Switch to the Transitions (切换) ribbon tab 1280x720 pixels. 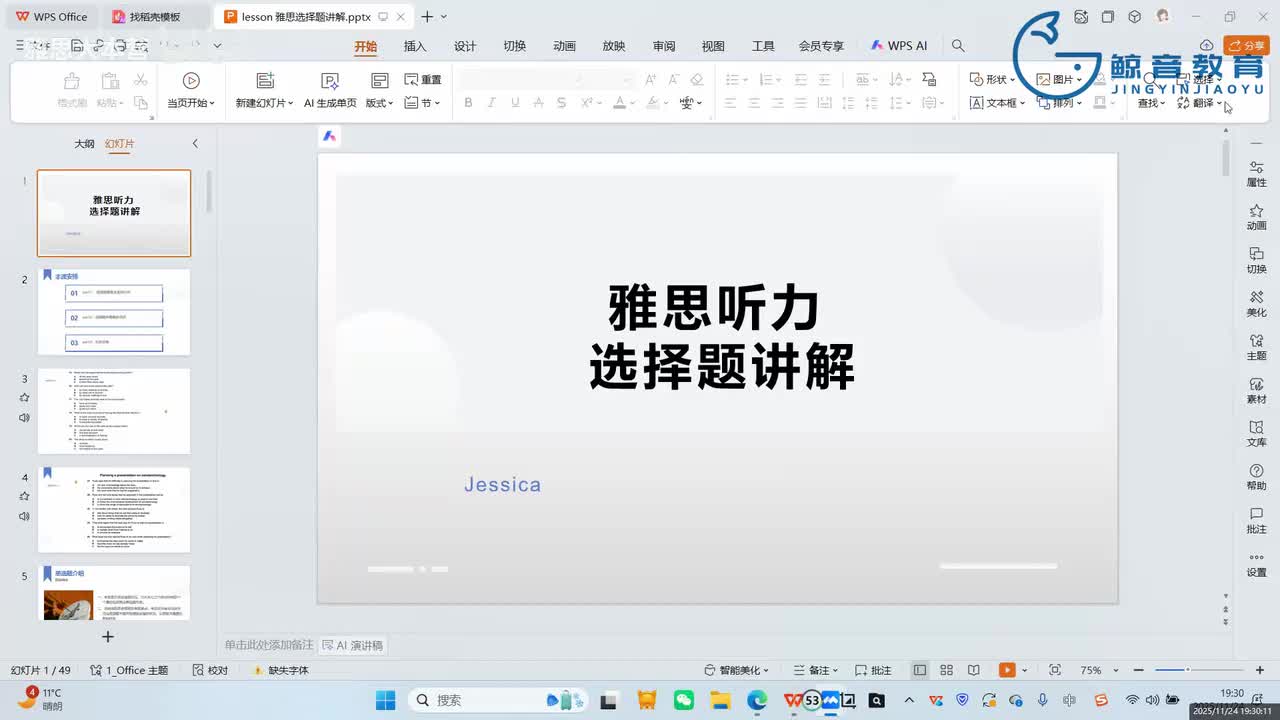point(514,46)
